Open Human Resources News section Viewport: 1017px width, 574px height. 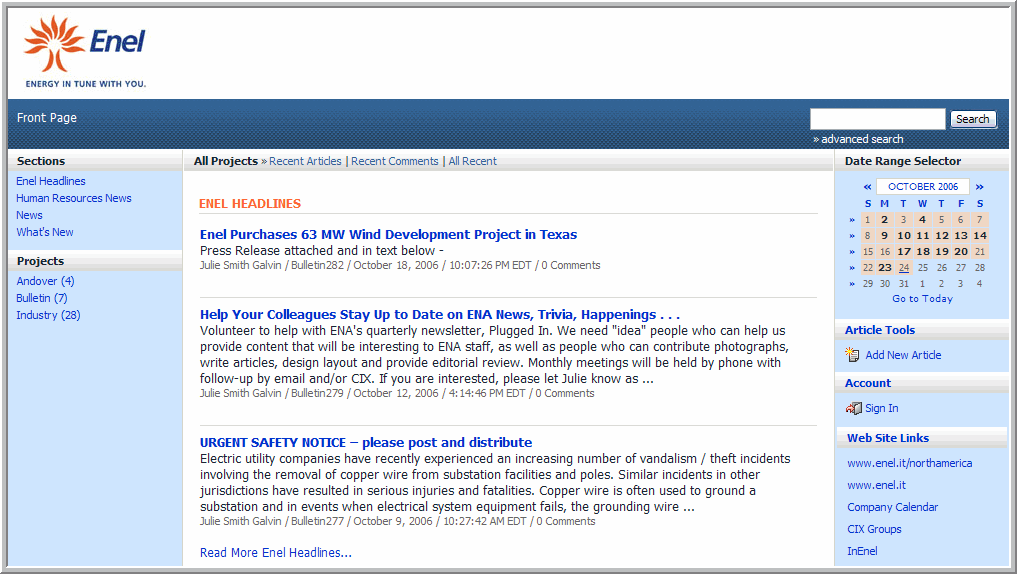(74, 198)
